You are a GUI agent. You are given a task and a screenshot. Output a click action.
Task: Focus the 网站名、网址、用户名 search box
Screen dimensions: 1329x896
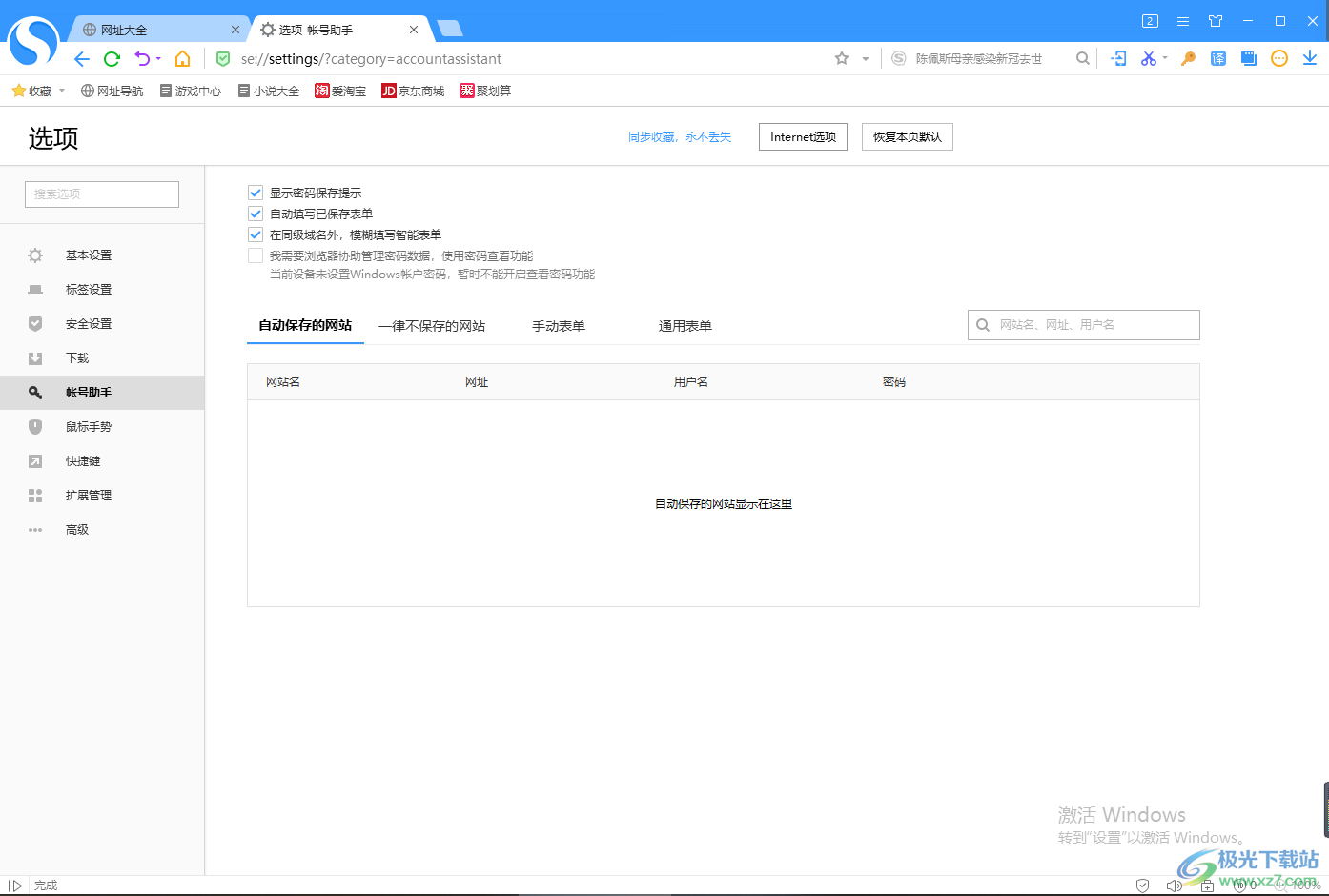[1084, 325]
